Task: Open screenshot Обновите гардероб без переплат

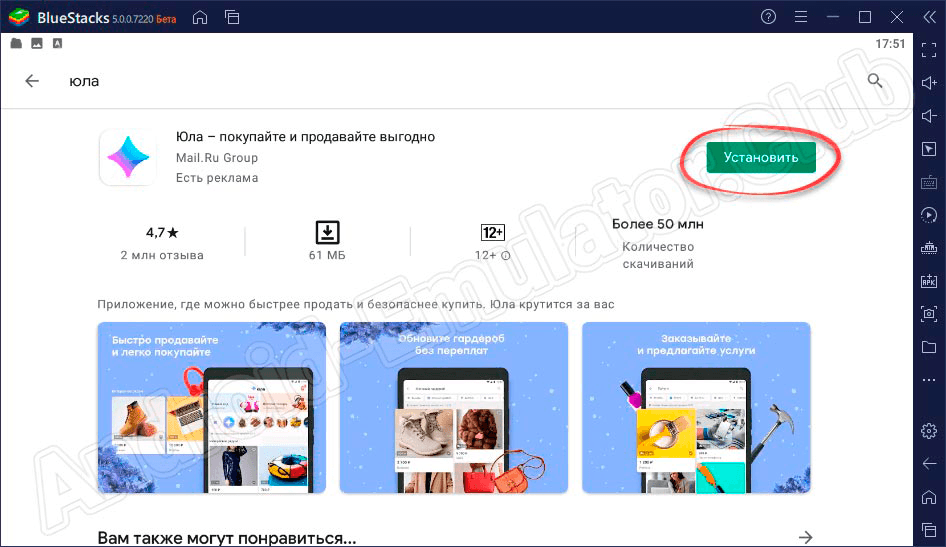Action: click(454, 408)
